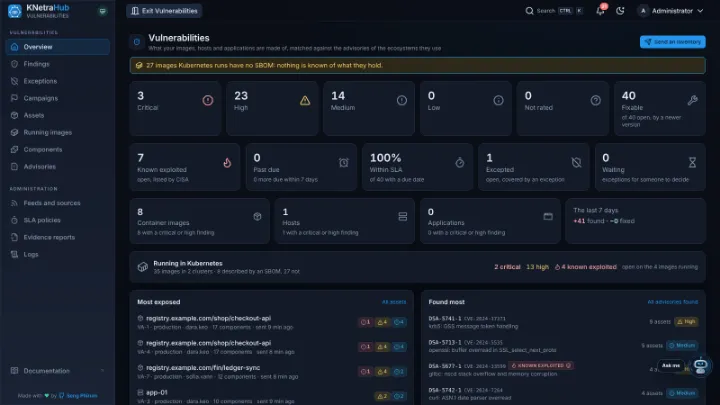Viewport: 720px width, 405px height.
Task: Open Campaigns in sidebar
Action: 57,98
